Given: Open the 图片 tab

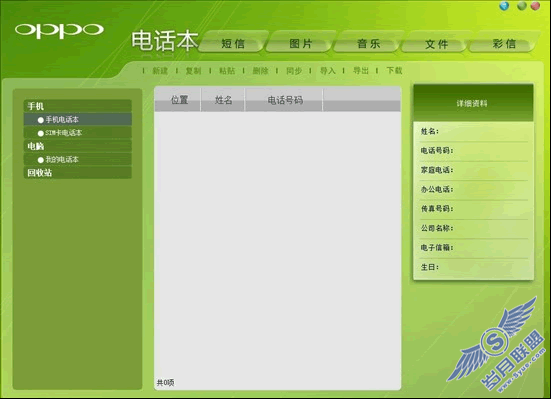Looking at the screenshot, I should 300,43.
